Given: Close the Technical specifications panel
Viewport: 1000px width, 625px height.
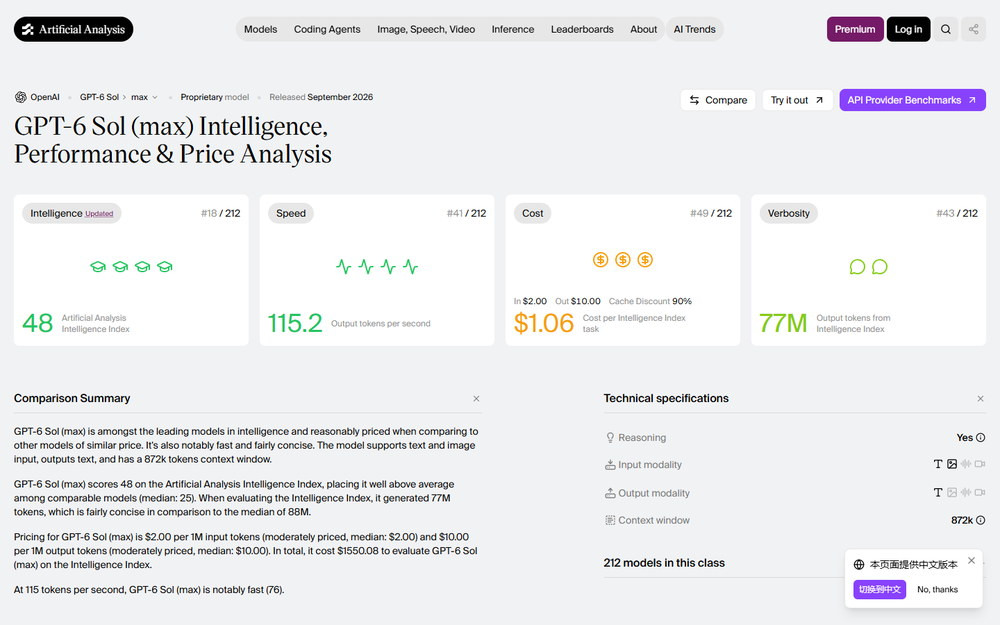Looking at the screenshot, I should click(980, 399).
